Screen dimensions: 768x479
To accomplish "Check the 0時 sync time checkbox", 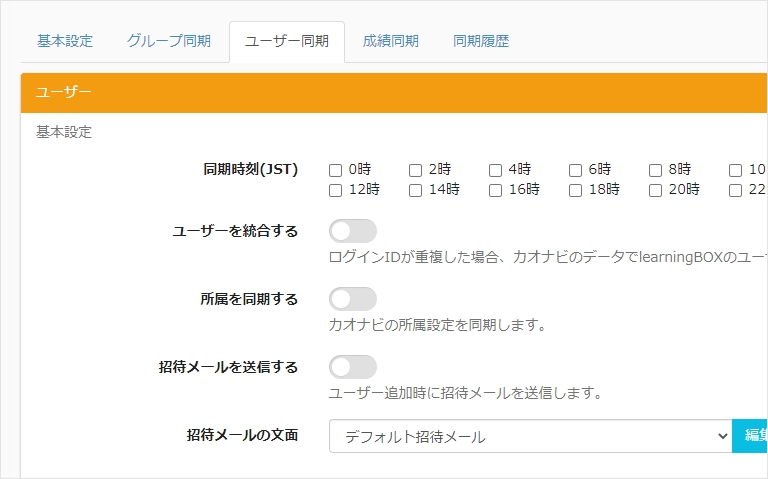I will click(336, 170).
